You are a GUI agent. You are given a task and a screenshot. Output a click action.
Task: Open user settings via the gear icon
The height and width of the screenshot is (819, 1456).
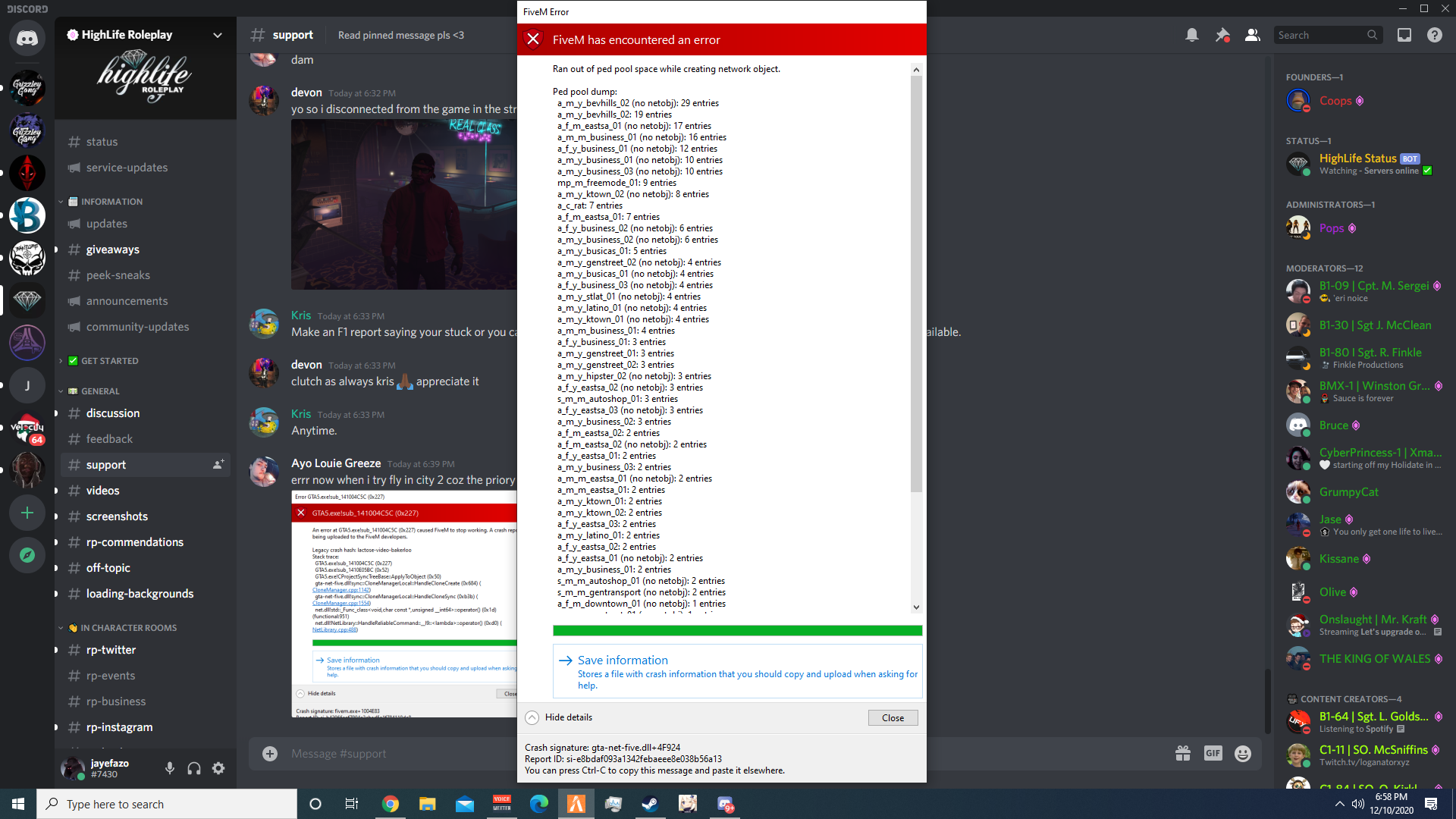point(218,768)
